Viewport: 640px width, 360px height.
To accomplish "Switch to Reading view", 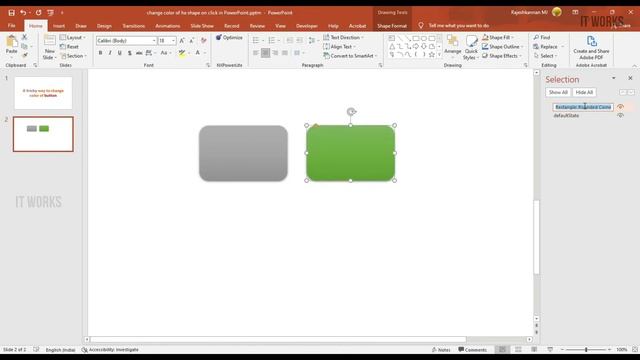I will click(534, 349).
